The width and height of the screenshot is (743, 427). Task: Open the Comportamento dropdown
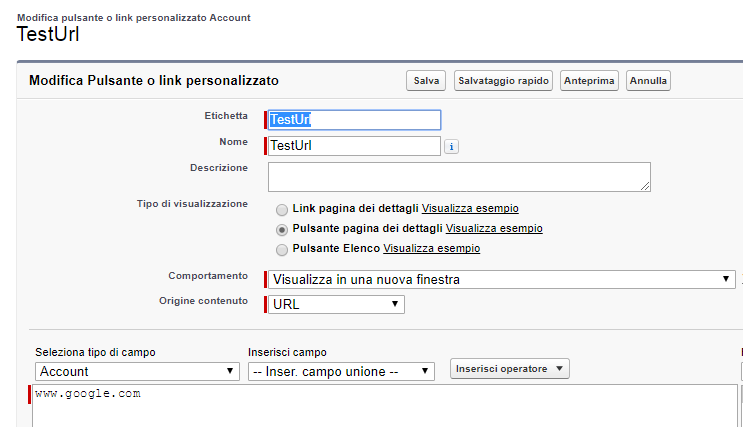pos(502,280)
